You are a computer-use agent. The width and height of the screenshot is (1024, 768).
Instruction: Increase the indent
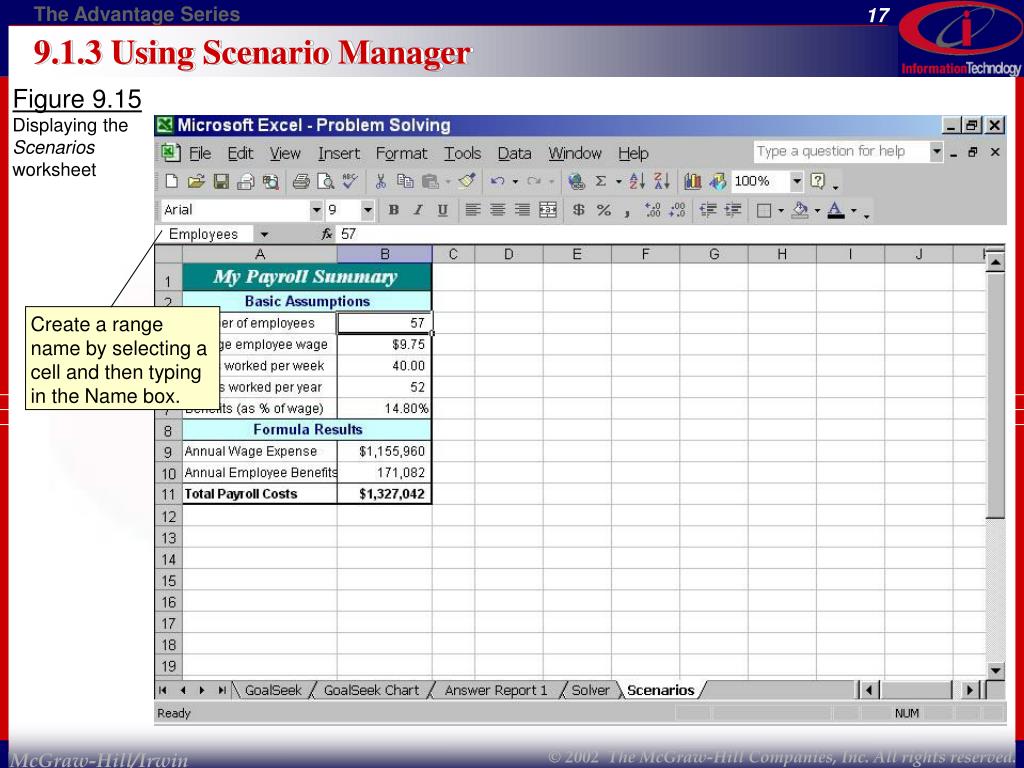733,210
